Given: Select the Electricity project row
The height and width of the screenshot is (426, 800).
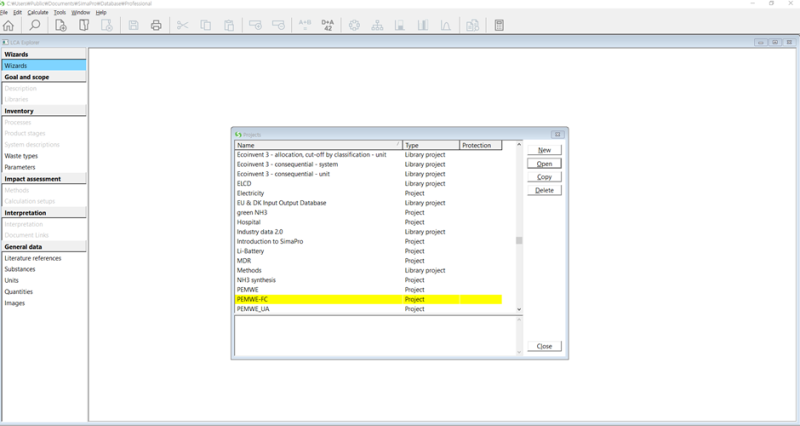Looking at the screenshot, I should click(x=368, y=193).
